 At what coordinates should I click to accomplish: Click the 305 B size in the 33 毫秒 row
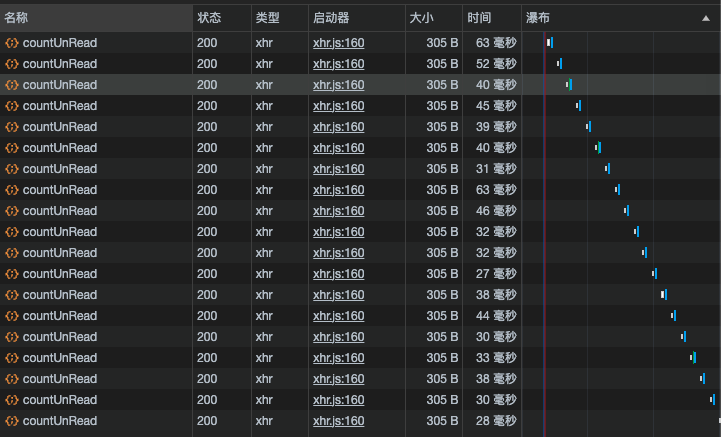(442, 358)
